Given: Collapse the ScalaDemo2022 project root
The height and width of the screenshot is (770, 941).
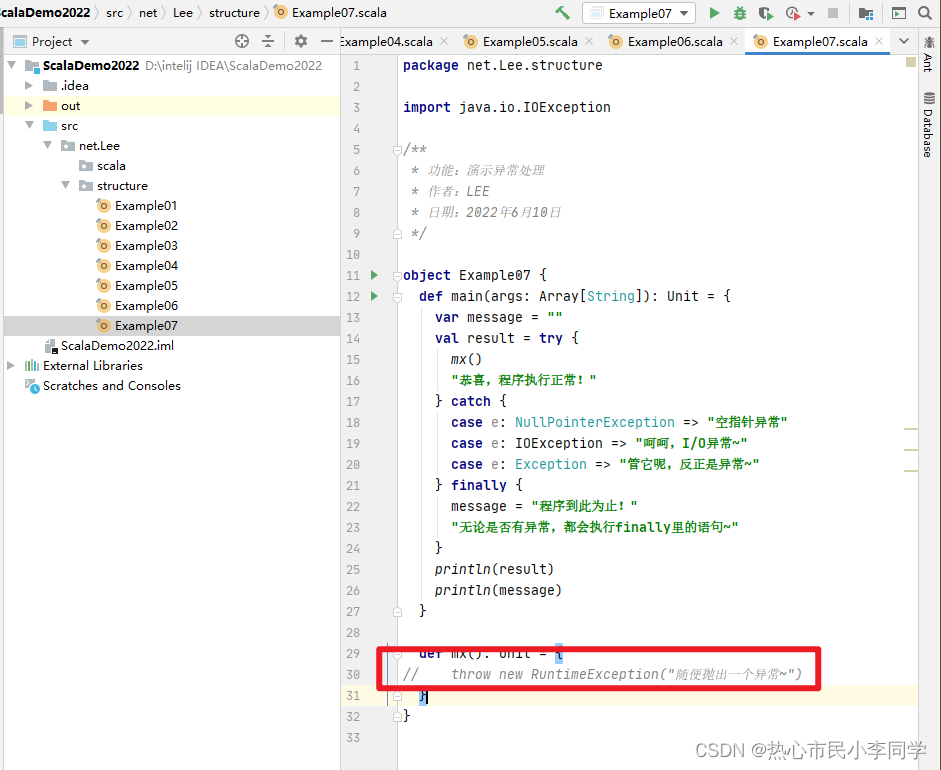Looking at the screenshot, I should pos(11,65).
